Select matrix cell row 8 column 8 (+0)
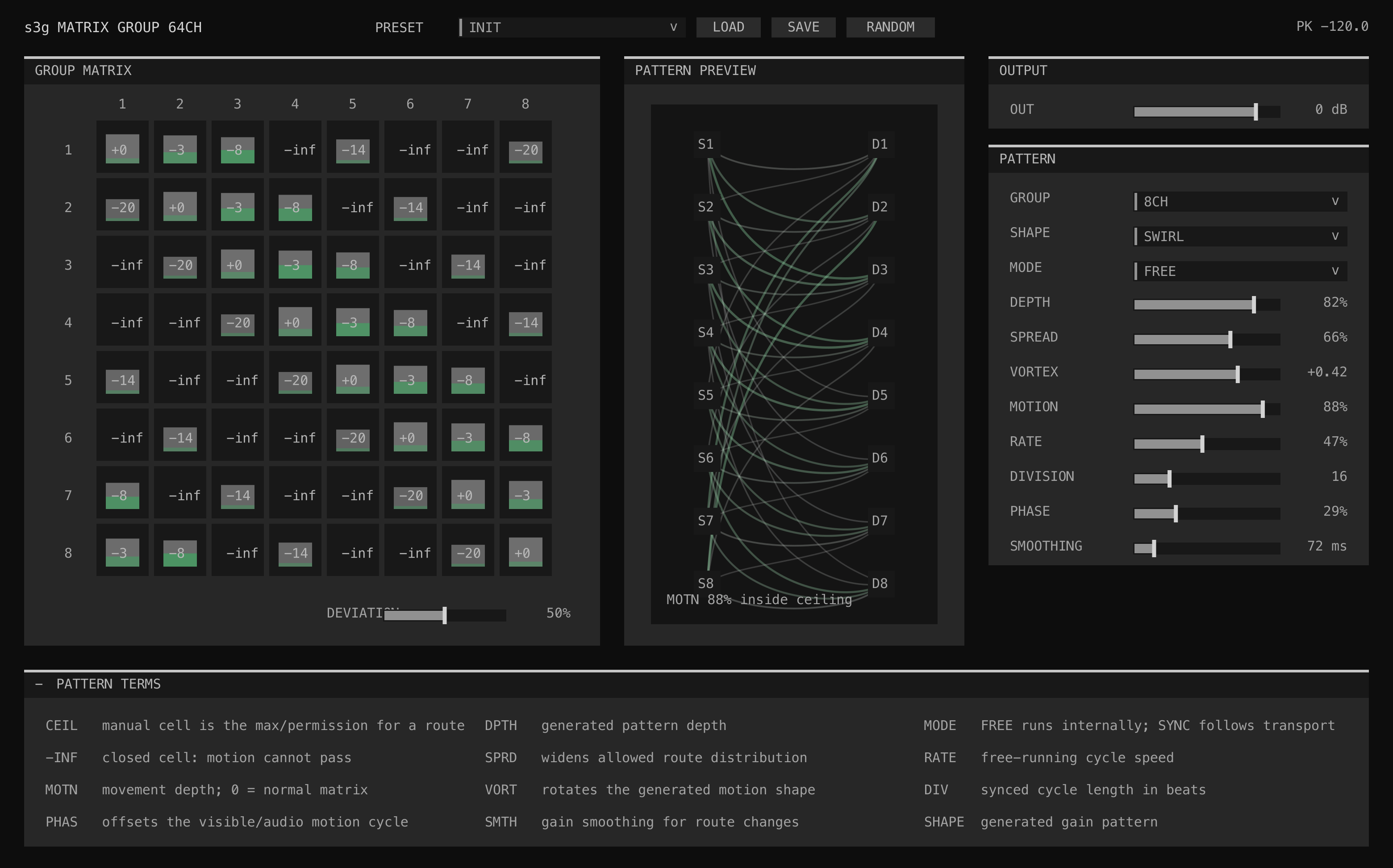The image size is (1393, 868). coord(526,550)
